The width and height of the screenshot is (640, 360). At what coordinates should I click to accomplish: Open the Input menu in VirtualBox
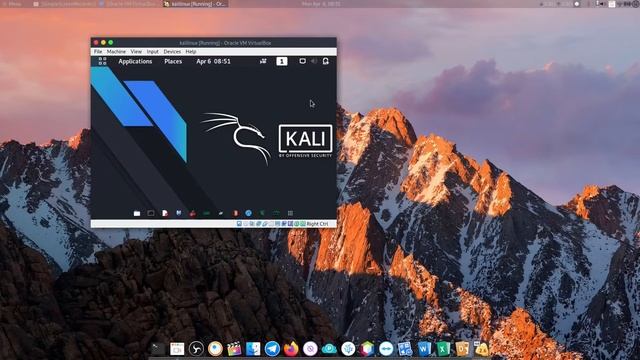tap(153, 52)
